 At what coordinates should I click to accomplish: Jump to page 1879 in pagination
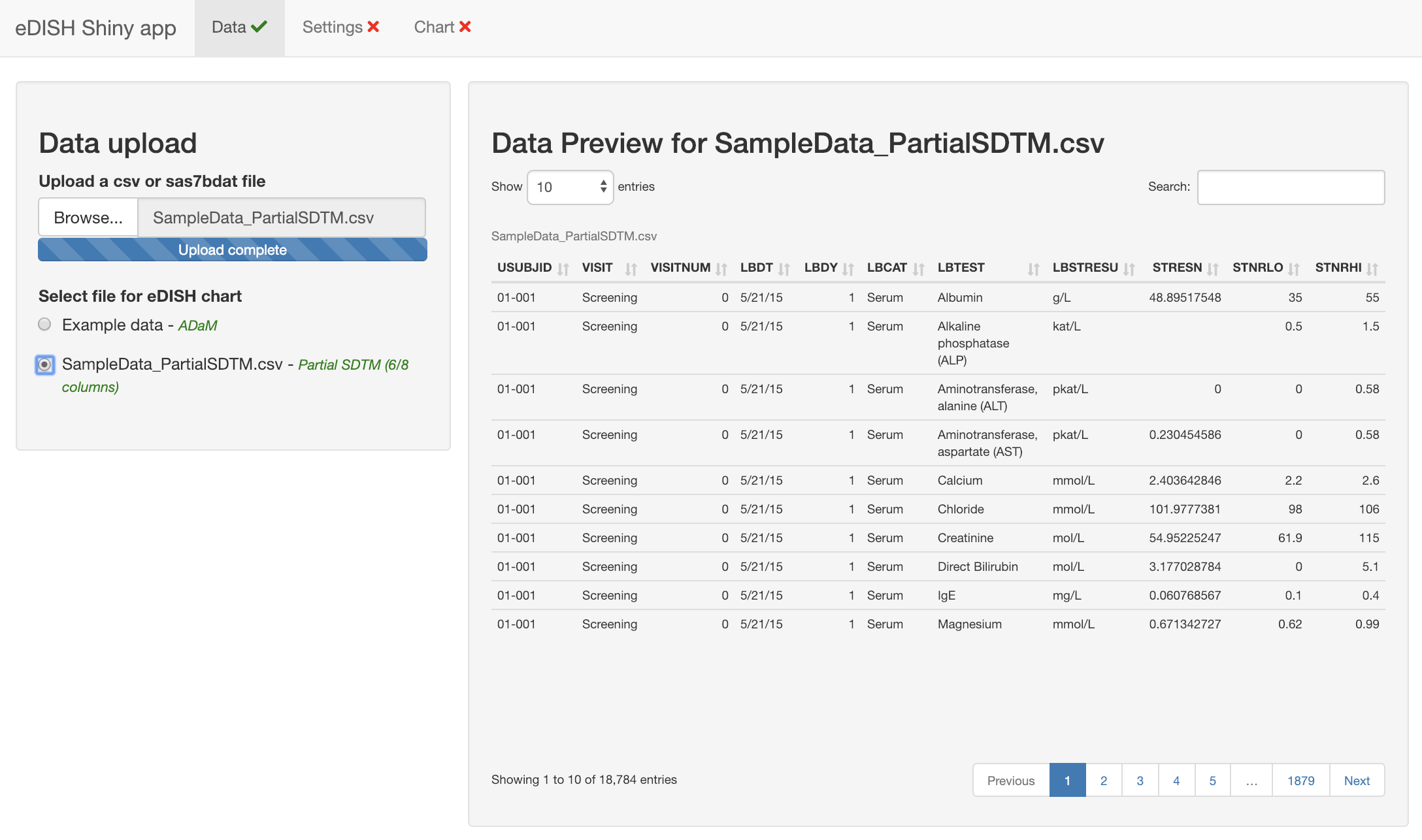[x=1300, y=781]
